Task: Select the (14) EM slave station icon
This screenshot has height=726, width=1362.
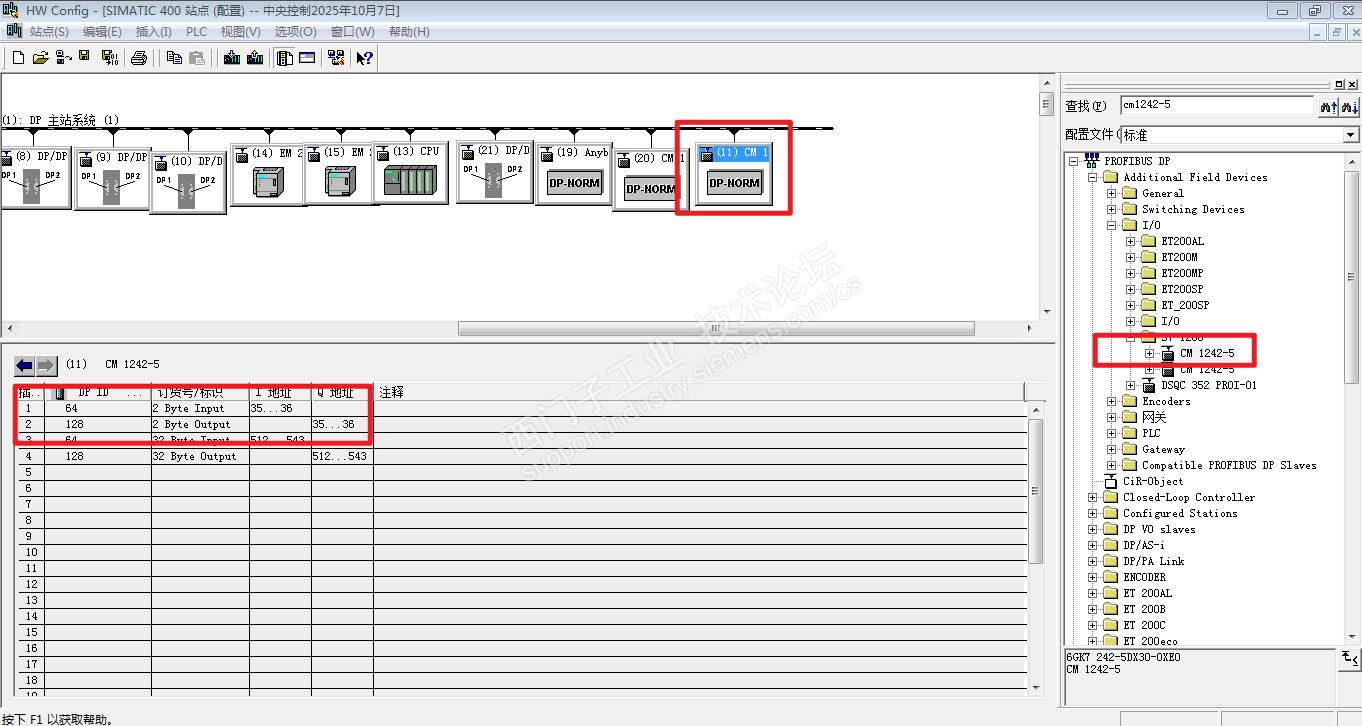Action: tap(268, 174)
